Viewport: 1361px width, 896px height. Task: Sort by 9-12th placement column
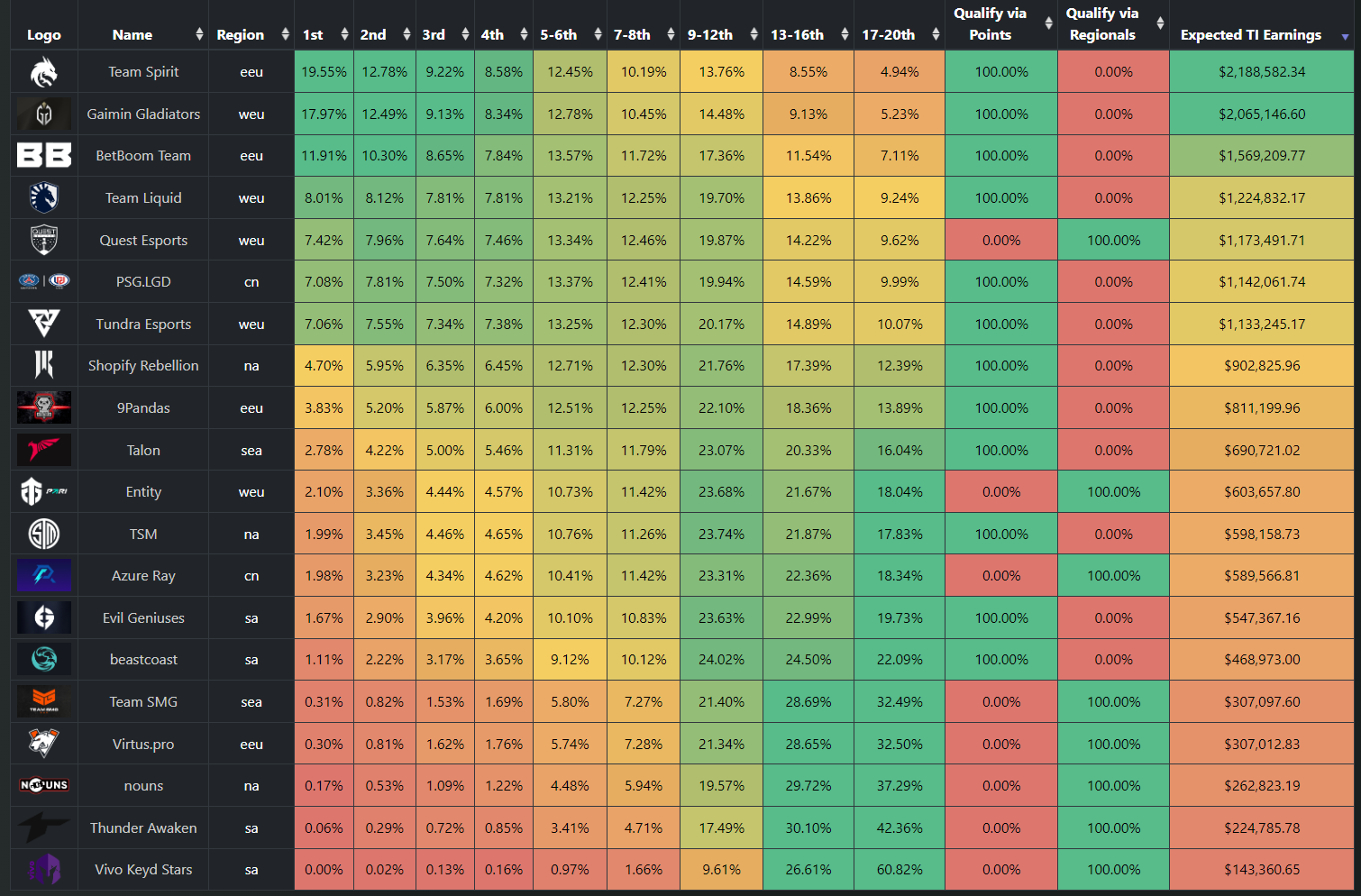[x=752, y=34]
